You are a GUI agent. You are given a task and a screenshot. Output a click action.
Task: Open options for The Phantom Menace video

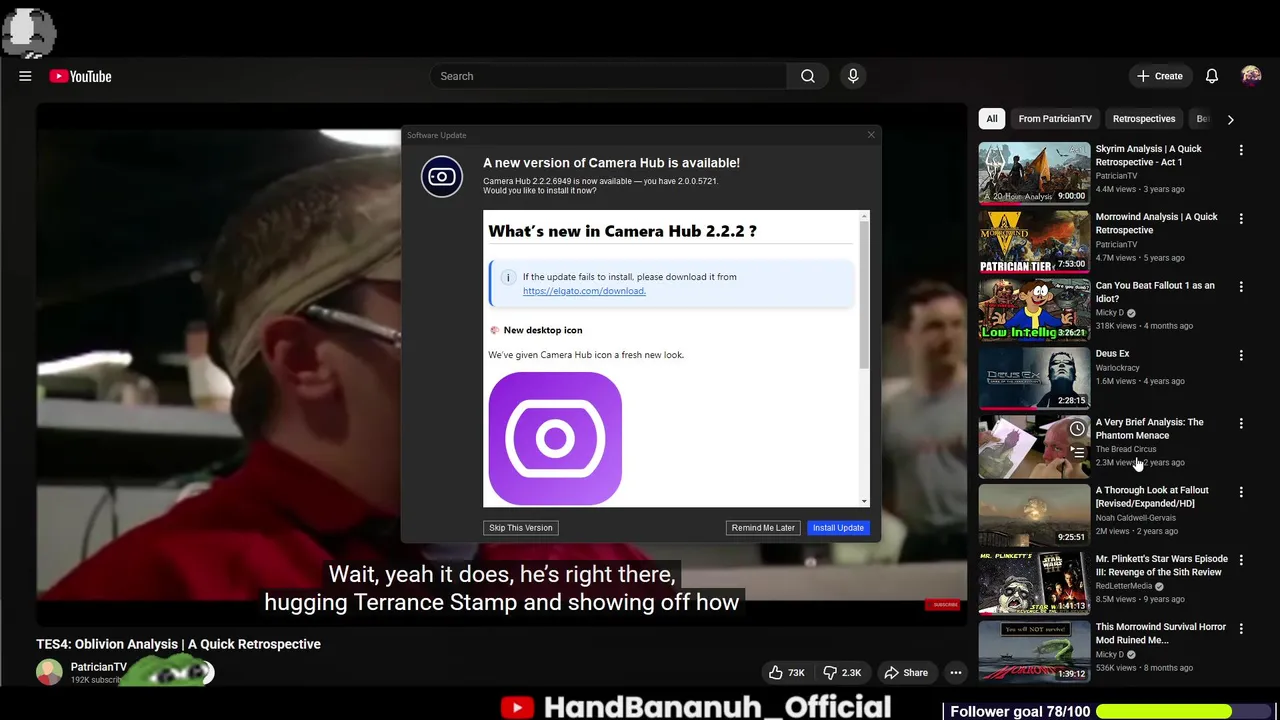click(1241, 424)
